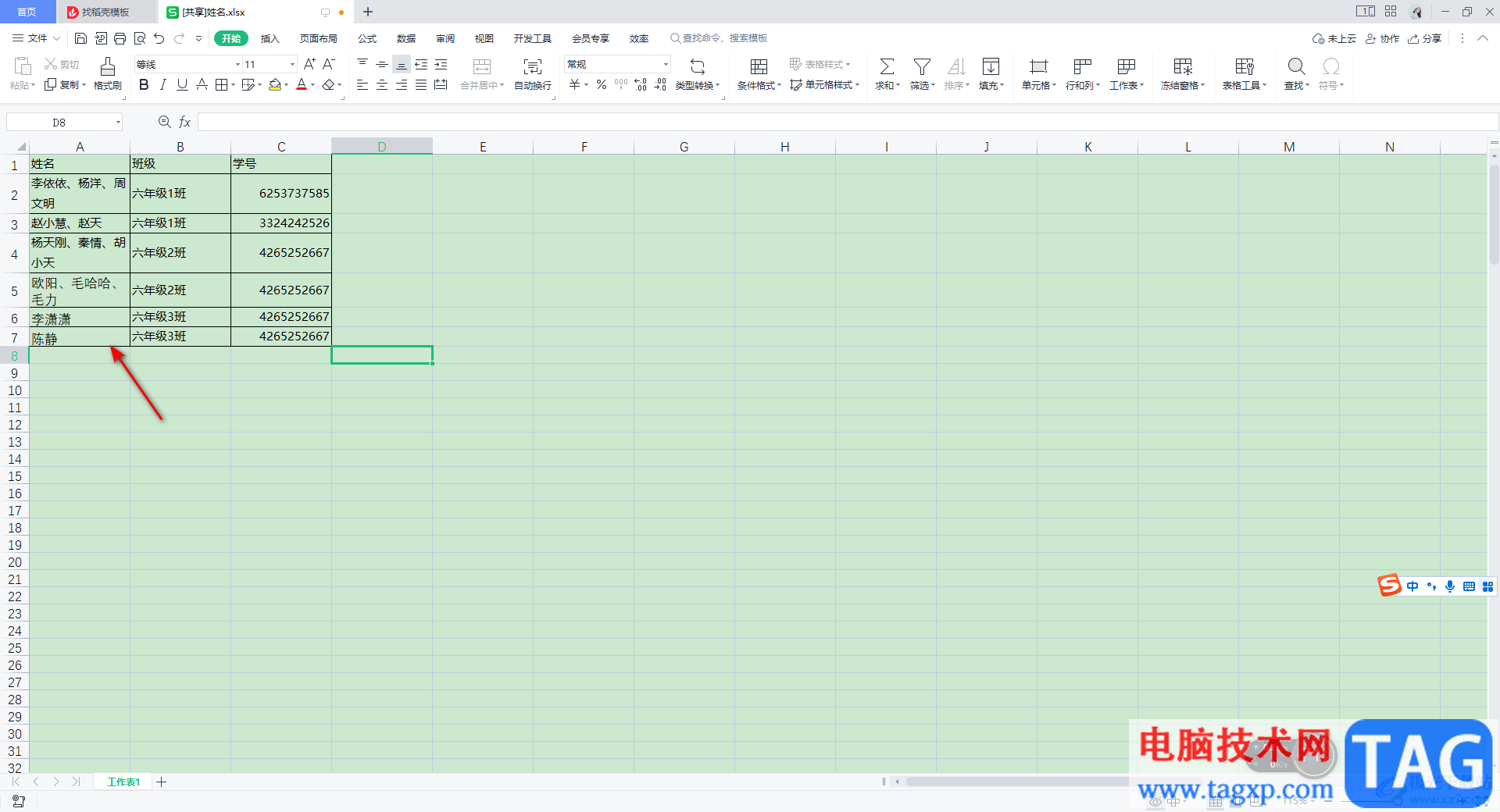Open Table Tools (表格工具)

(x=1245, y=74)
